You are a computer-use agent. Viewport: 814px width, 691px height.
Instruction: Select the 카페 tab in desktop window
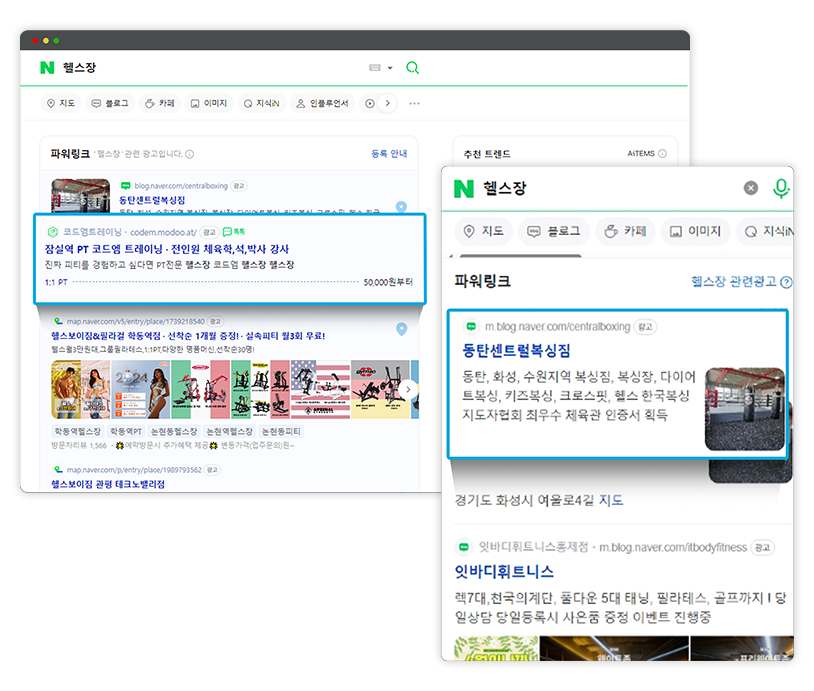pyautogui.click(x=160, y=103)
